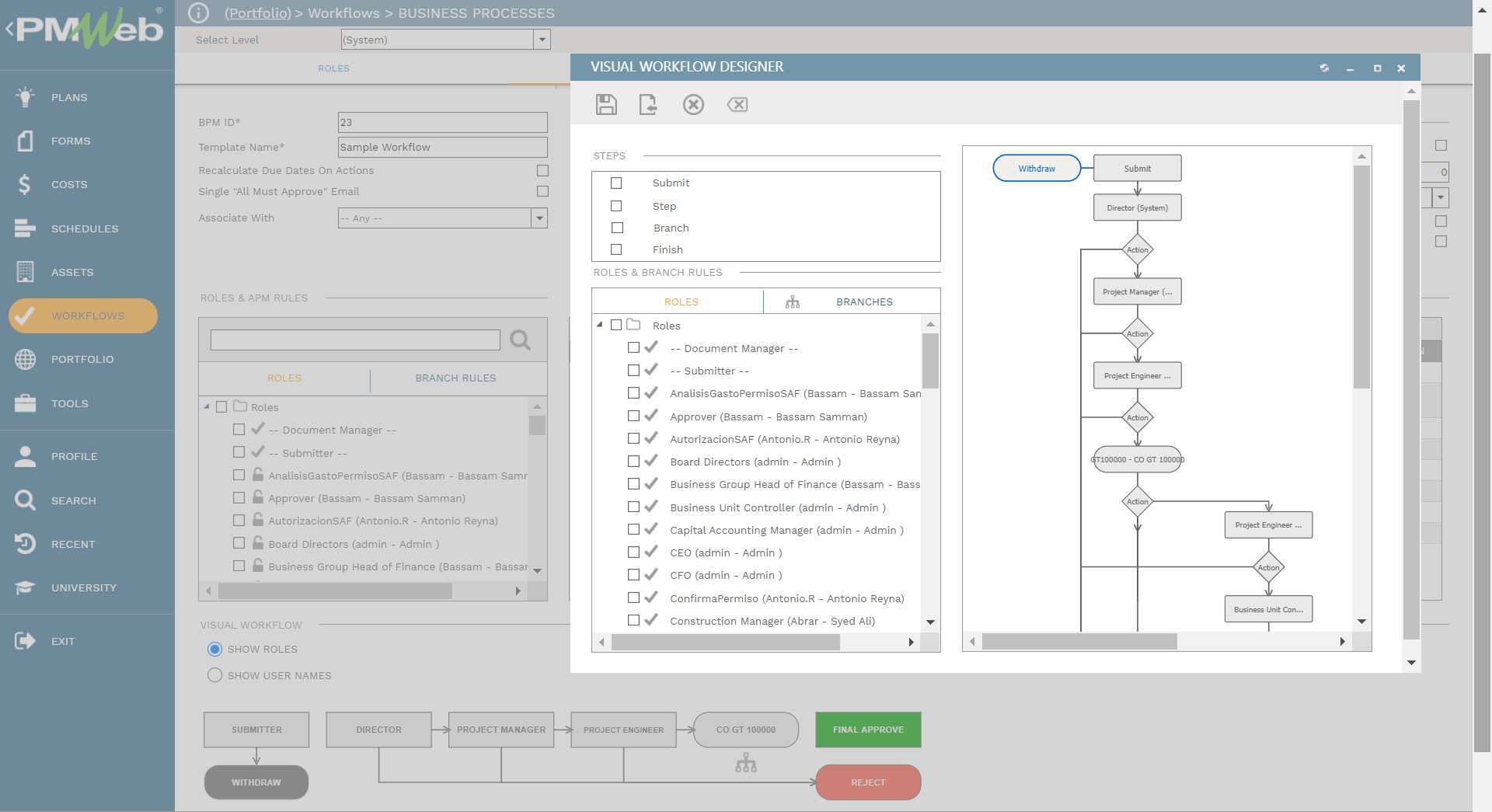Click inside the roles search input field
The image size is (1492, 812).
point(354,340)
